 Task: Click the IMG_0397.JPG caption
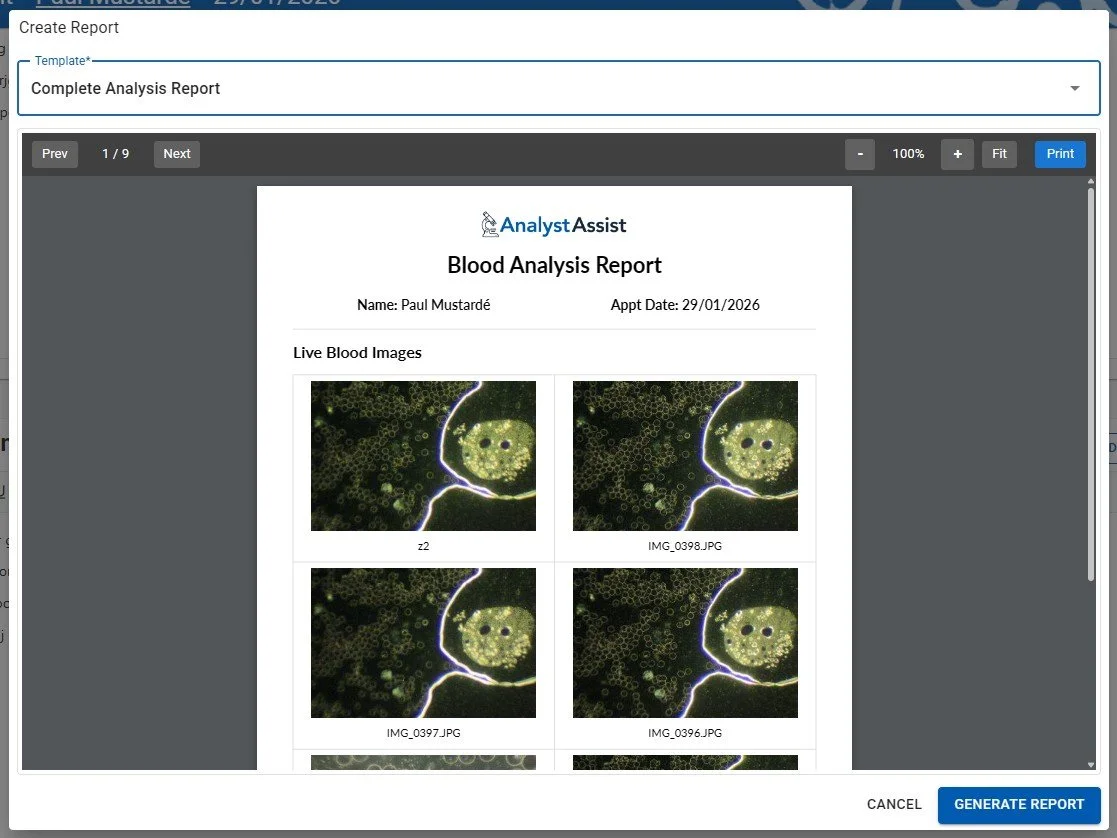click(423, 733)
